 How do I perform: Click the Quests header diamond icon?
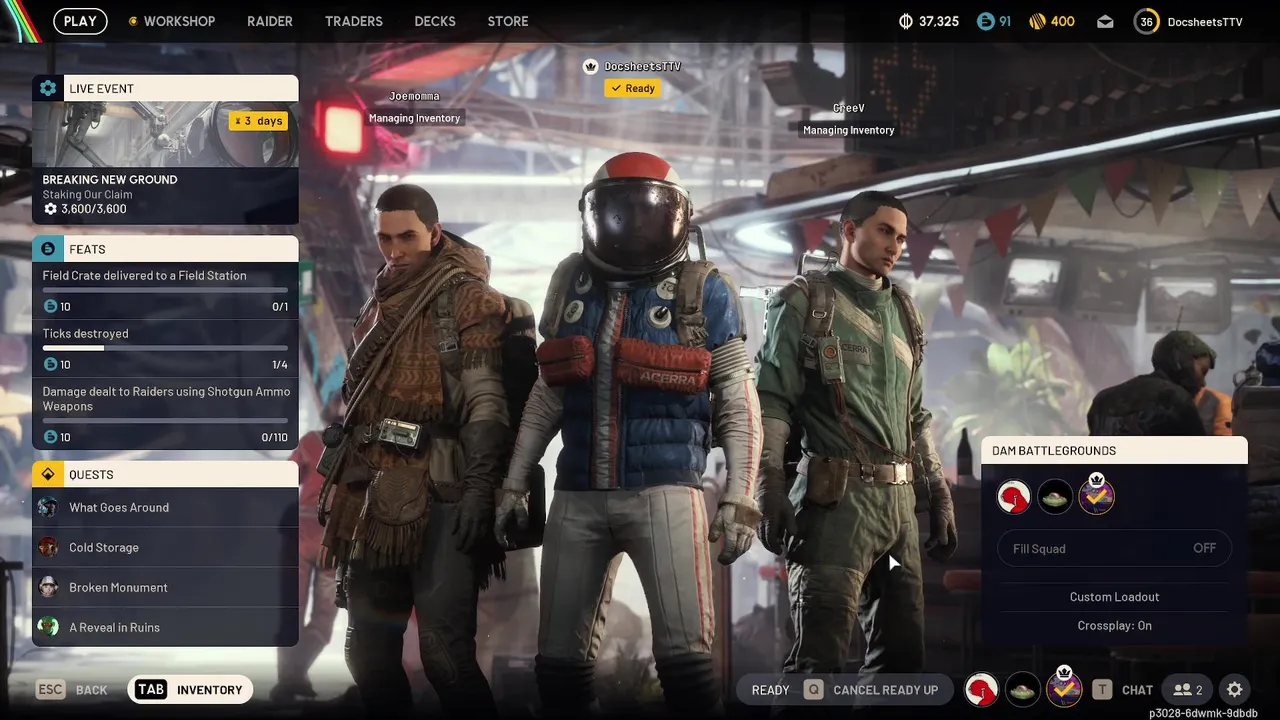(x=48, y=474)
